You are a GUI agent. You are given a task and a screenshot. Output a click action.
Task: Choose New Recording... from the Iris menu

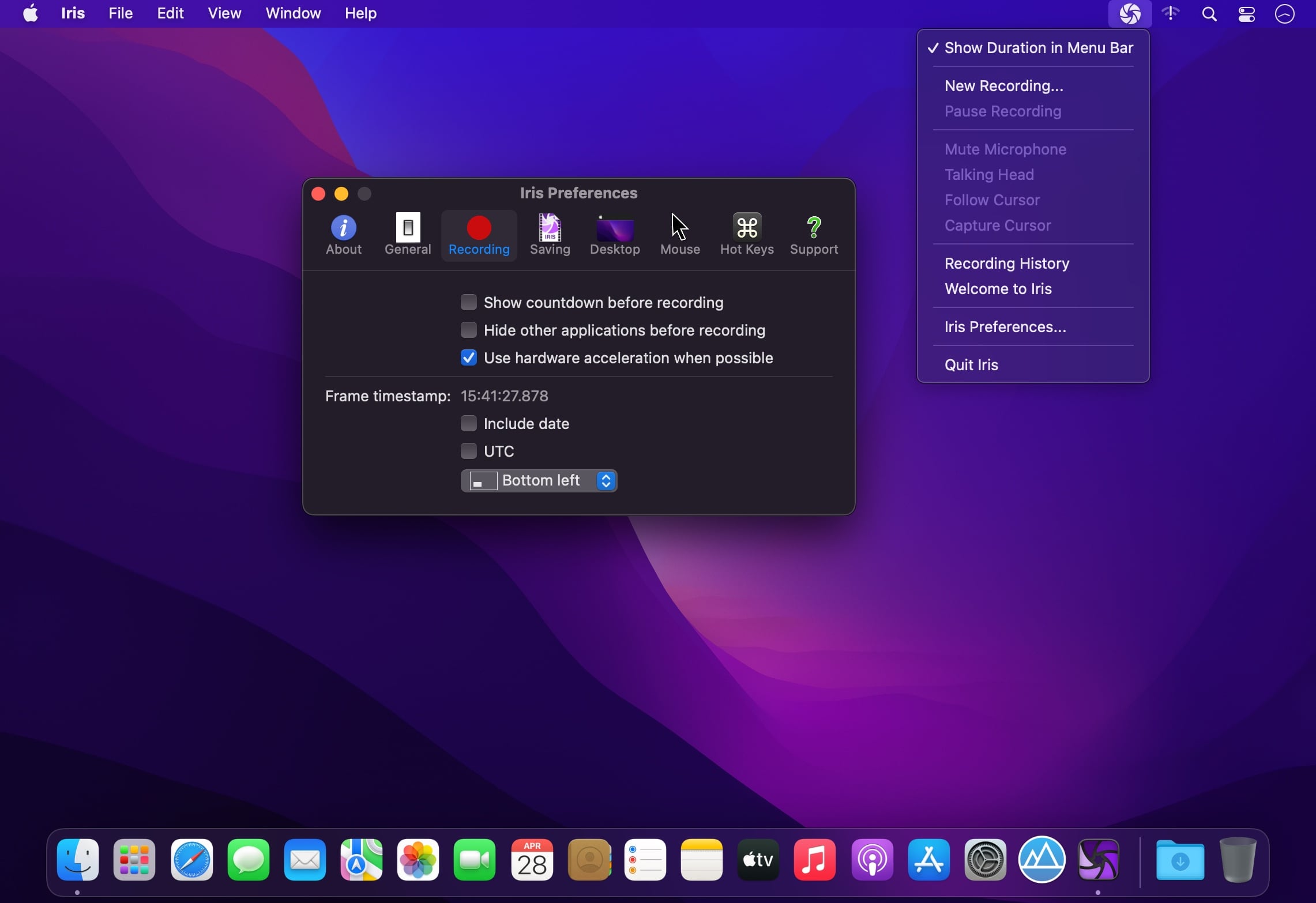point(1003,86)
